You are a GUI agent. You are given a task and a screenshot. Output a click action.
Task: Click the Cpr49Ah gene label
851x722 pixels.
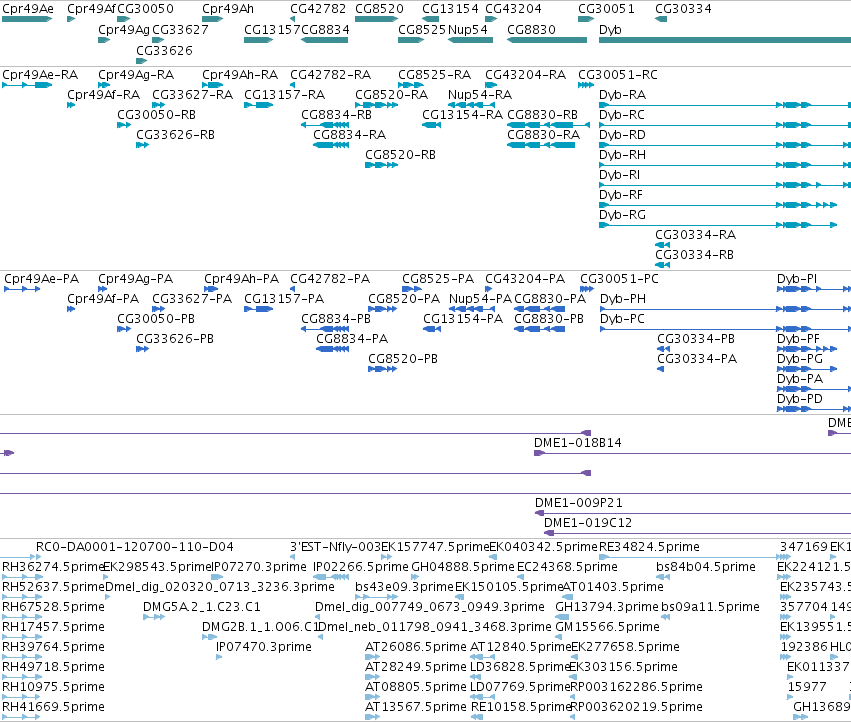(228, 9)
